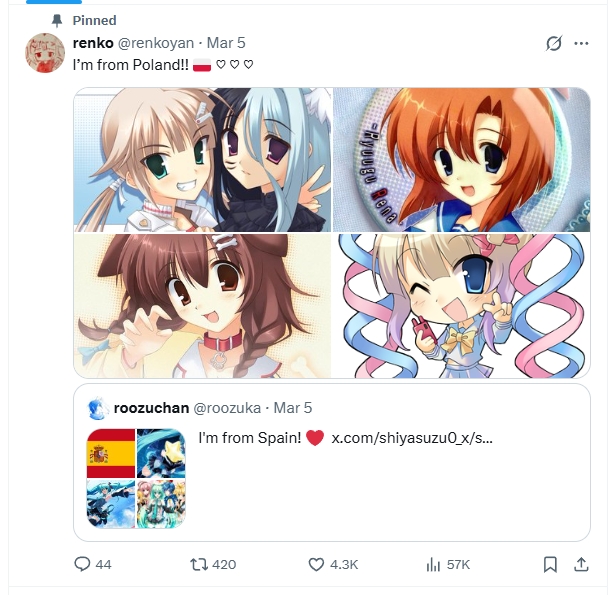Like the post with the heart icon
Viewport: 615px width, 595px height.
point(316,564)
